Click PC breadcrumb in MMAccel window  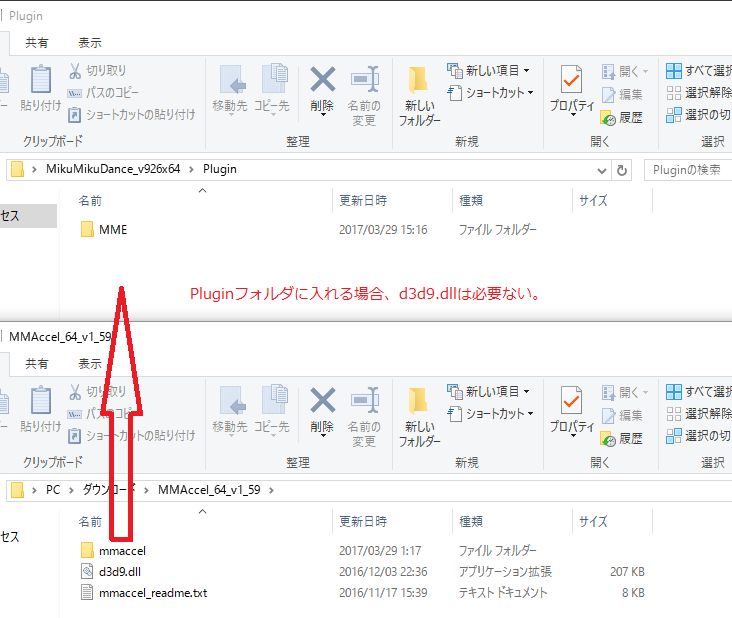pyautogui.click(x=53, y=490)
